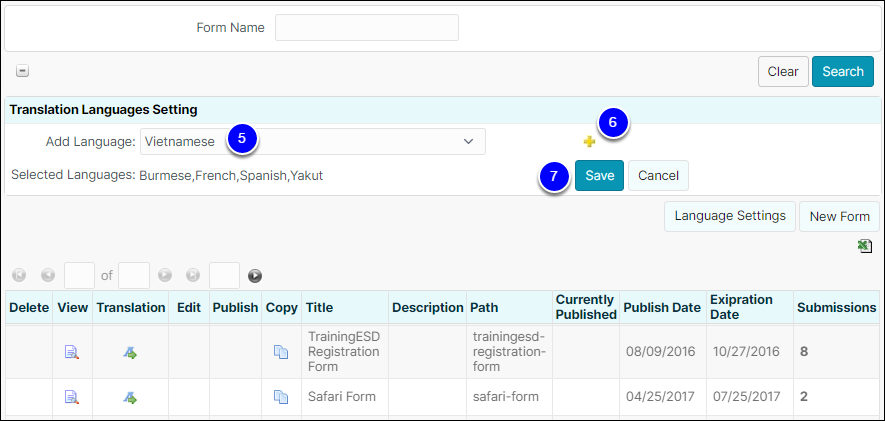Image resolution: width=885 pixels, height=421 pixels.
Task: Save the translation language settings
Action: [x=599, y=176]
